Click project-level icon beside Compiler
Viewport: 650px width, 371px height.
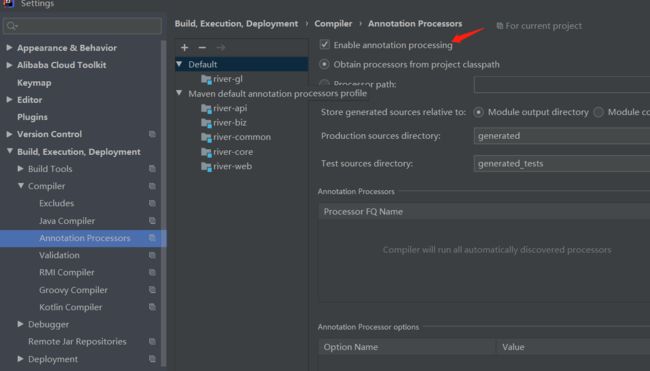click(152, 186)
